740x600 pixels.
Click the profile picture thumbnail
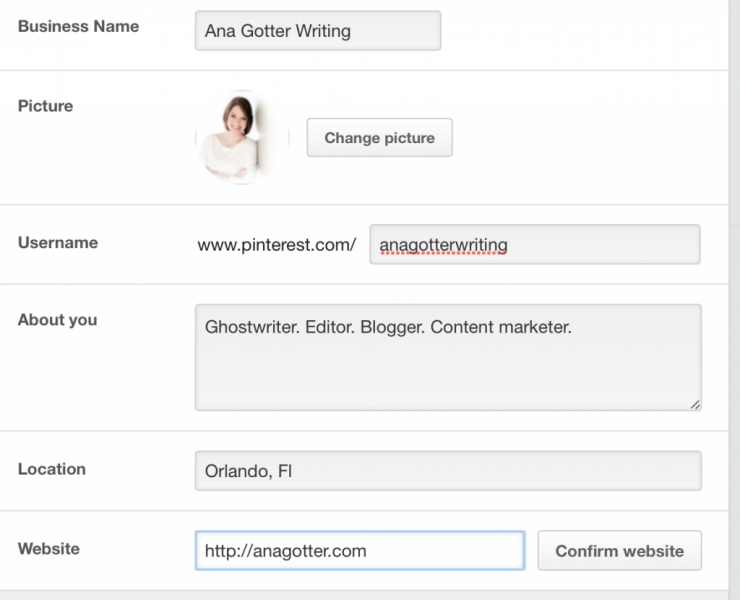point(242,137)
